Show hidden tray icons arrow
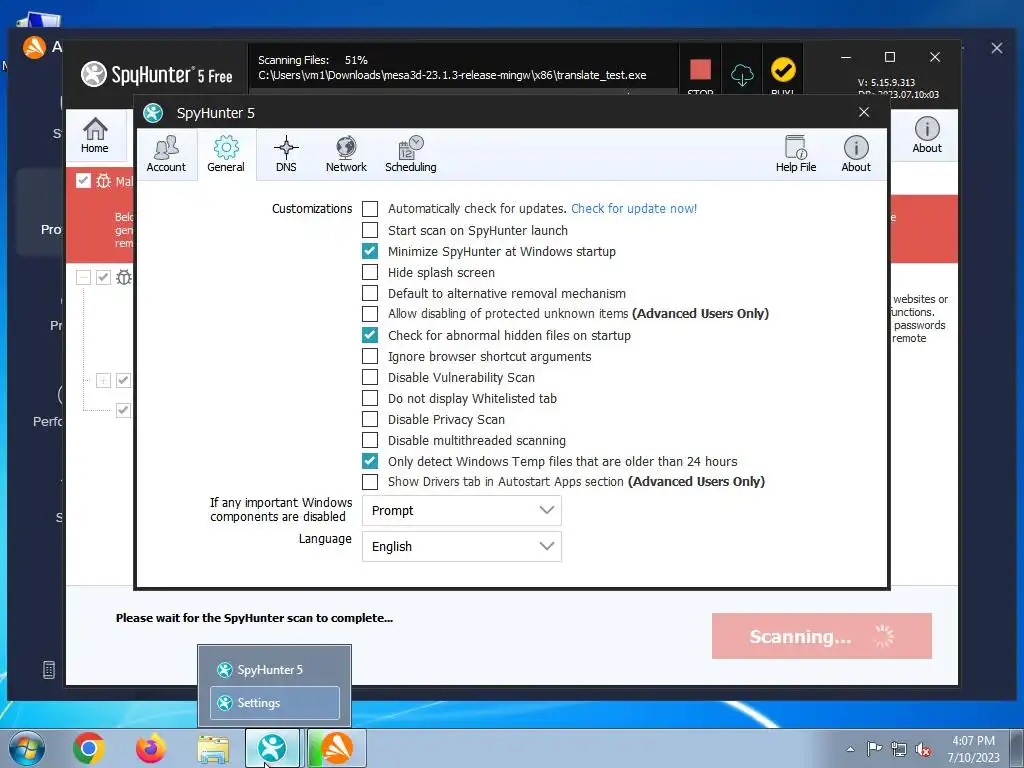1024x768 pixels. point(850,749)
